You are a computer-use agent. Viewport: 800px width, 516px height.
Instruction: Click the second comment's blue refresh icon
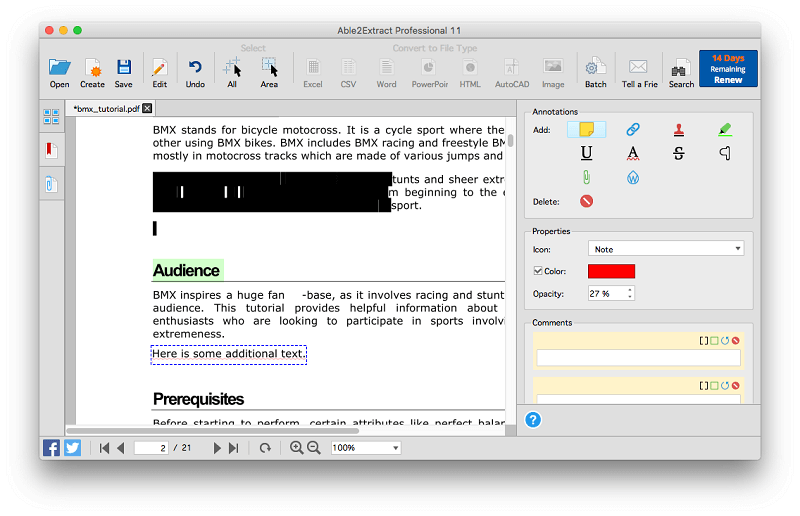[x=725, y=385]
